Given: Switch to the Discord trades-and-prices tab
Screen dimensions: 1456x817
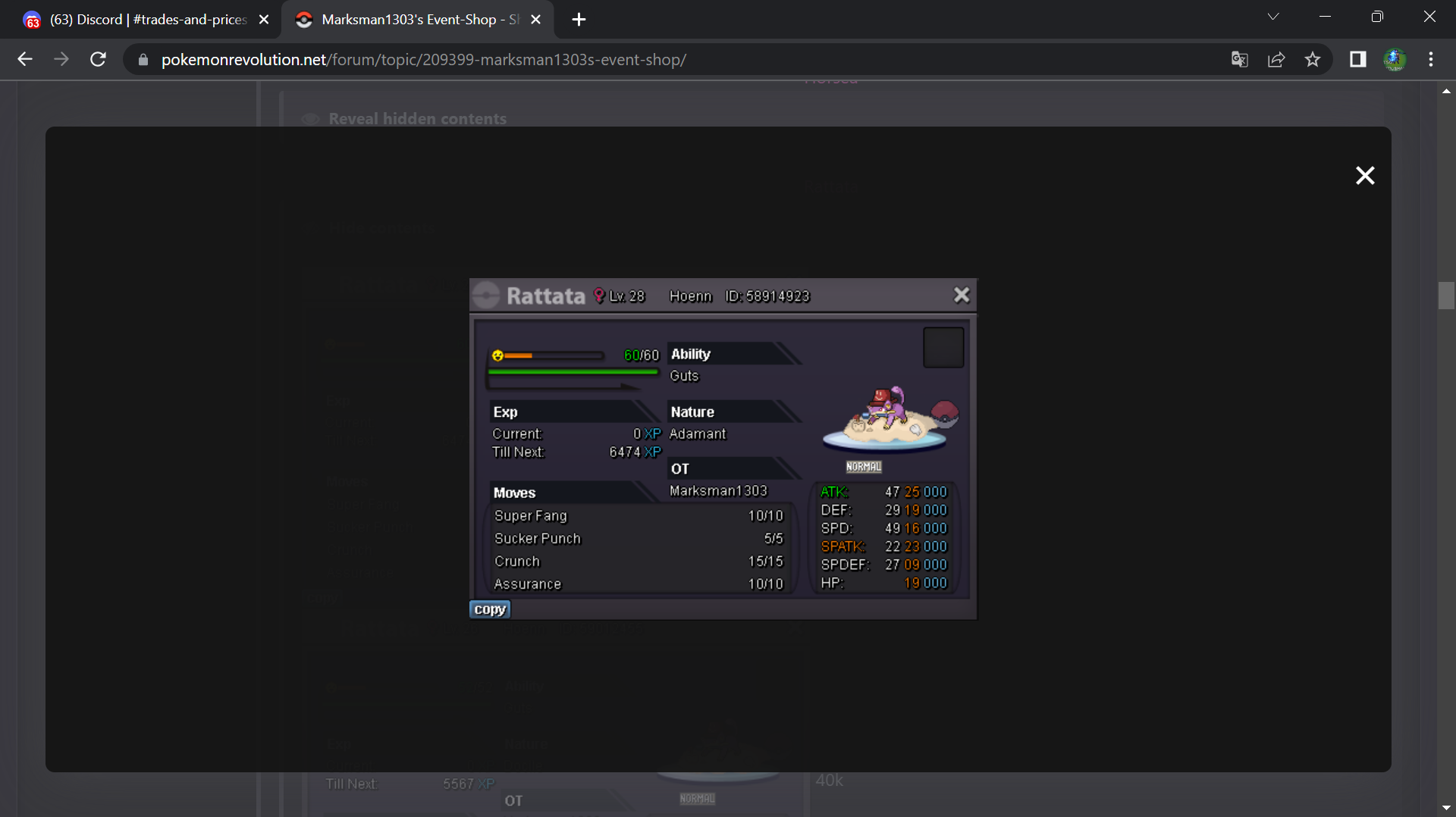Looking at the screenshot, I should [x=144, y=20].
